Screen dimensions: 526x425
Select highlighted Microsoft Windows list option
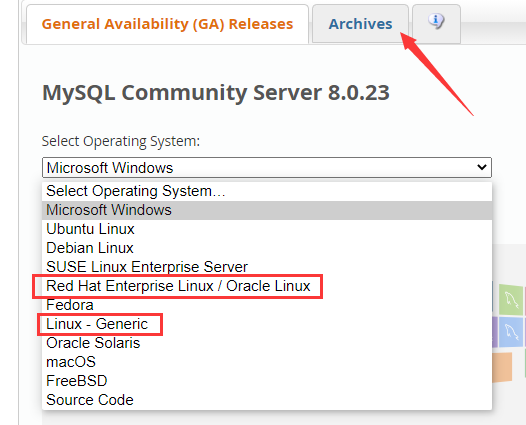[x=267, y=210]
